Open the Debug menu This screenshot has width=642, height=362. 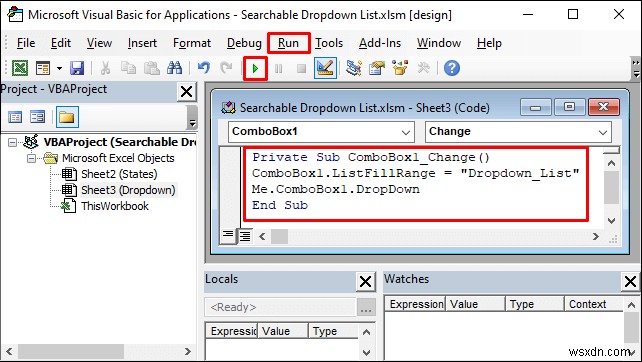point(244,43)
